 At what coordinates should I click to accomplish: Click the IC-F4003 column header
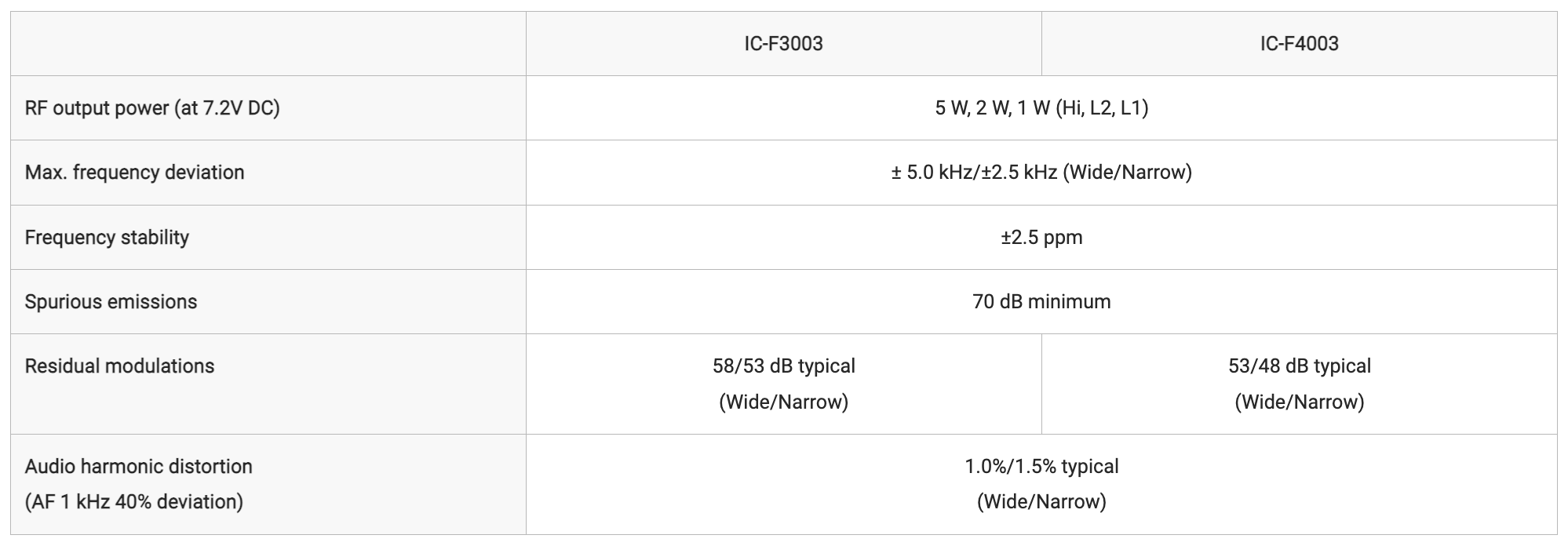point(1299,43)
